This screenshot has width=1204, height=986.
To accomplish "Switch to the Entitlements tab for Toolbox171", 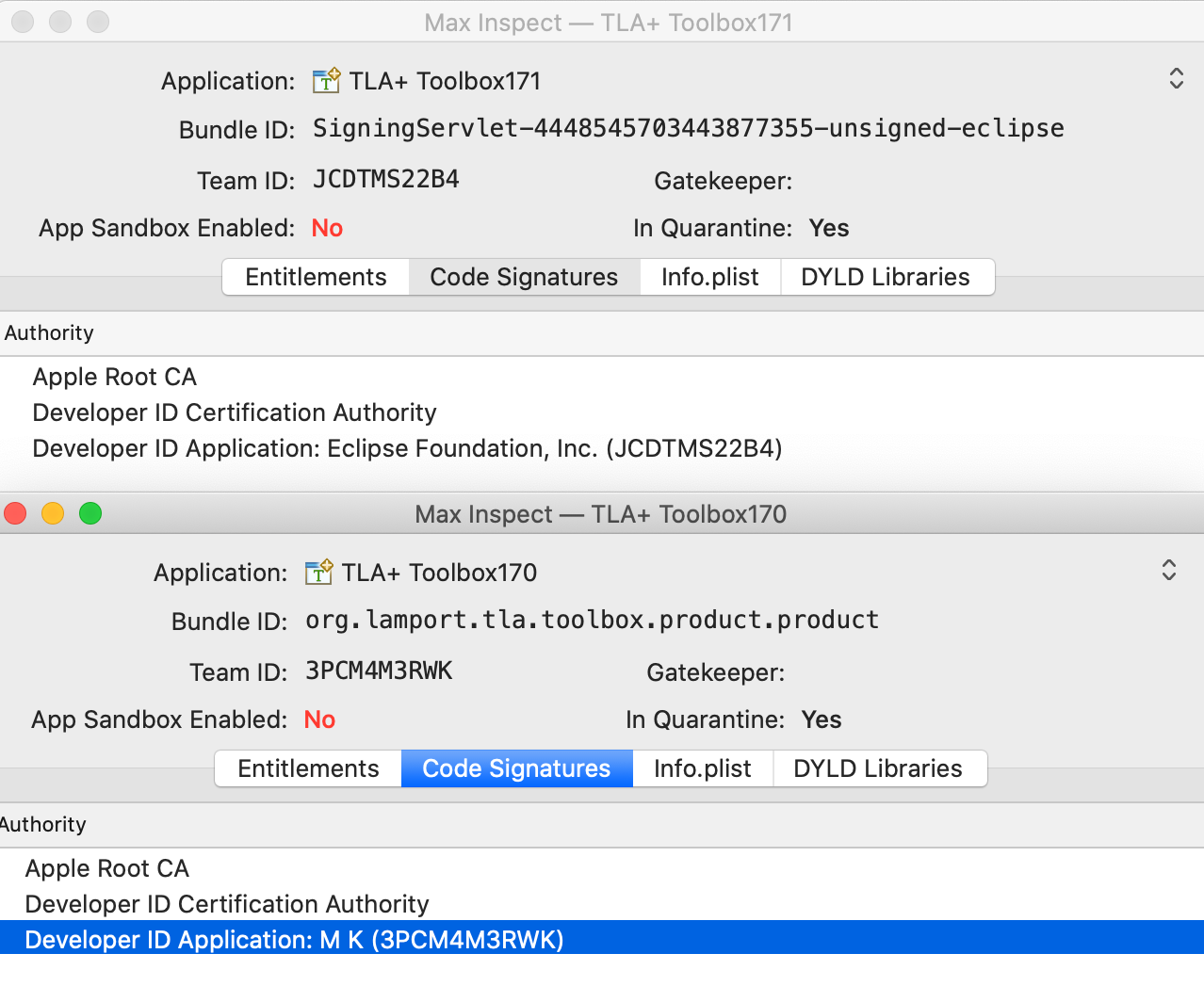I will pos(315,277).
